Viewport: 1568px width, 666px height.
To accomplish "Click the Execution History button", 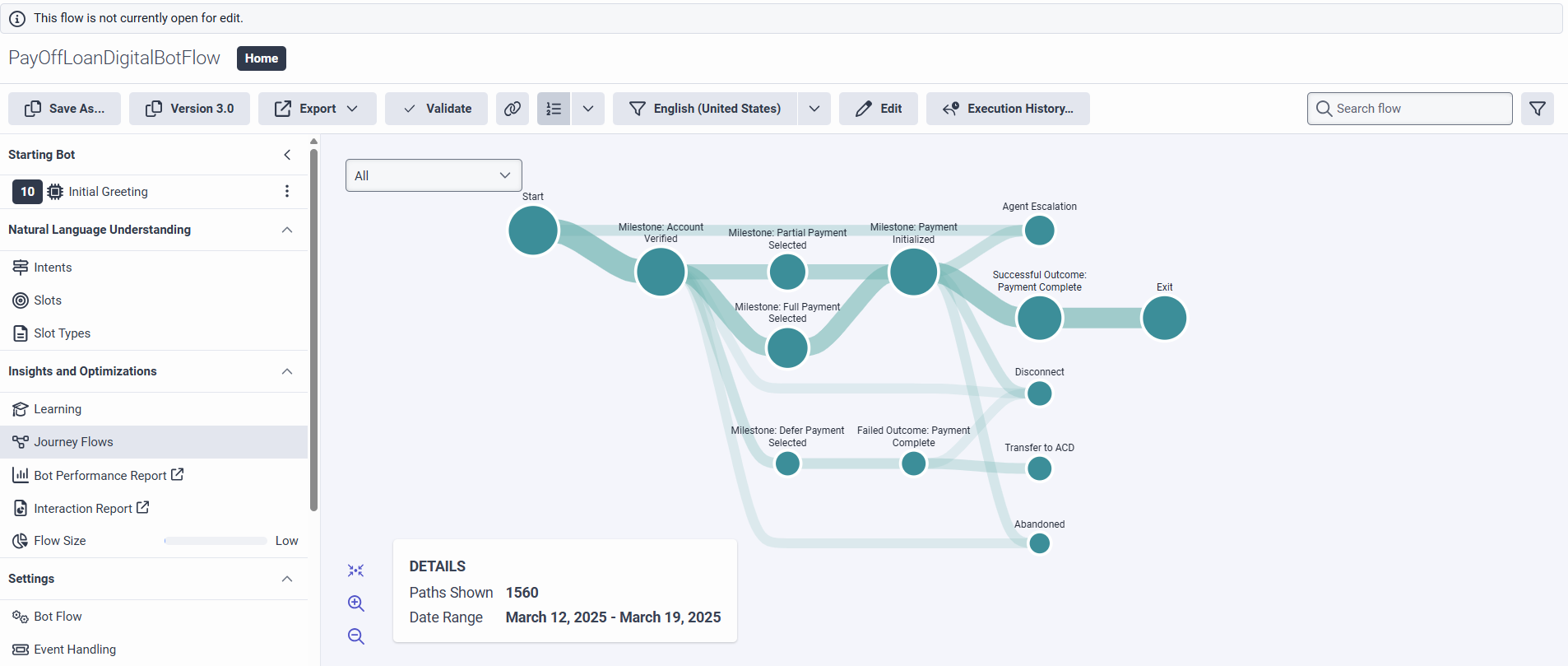I will click(1008, 109).
